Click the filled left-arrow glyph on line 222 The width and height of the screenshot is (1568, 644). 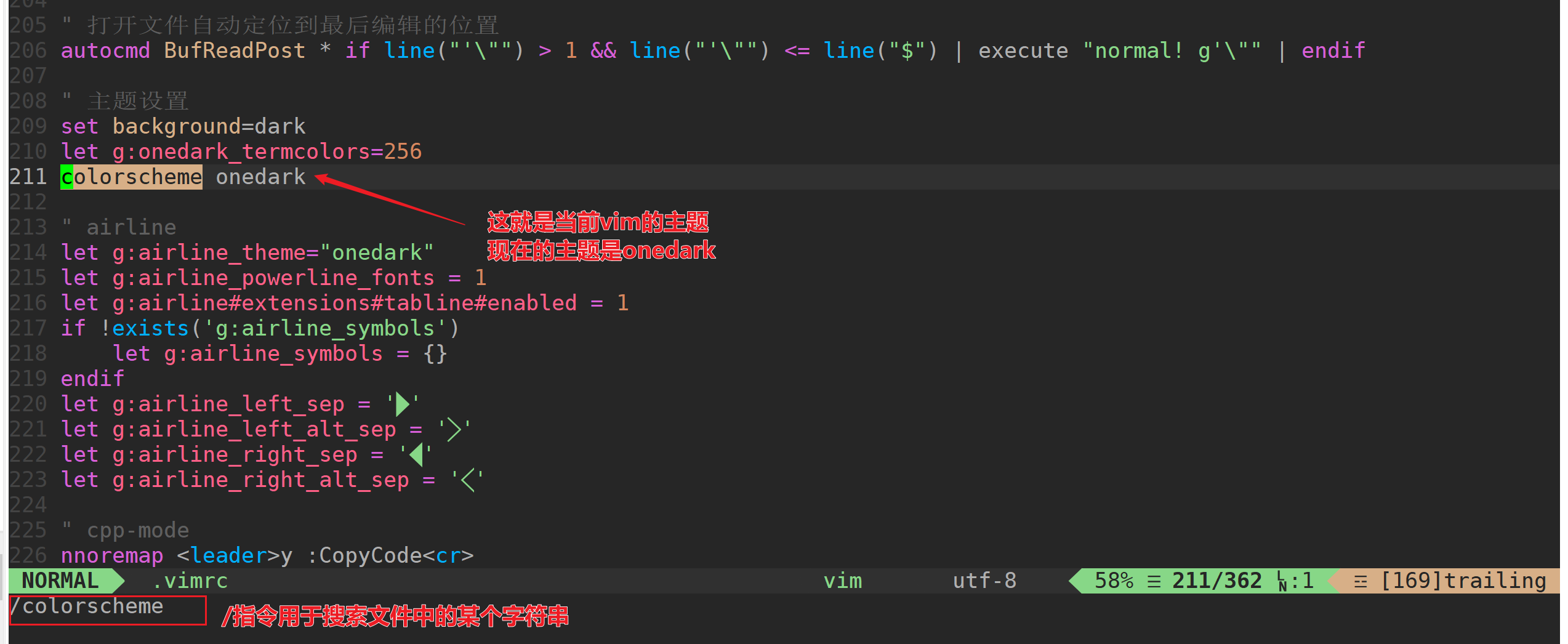tap(416, 454)
